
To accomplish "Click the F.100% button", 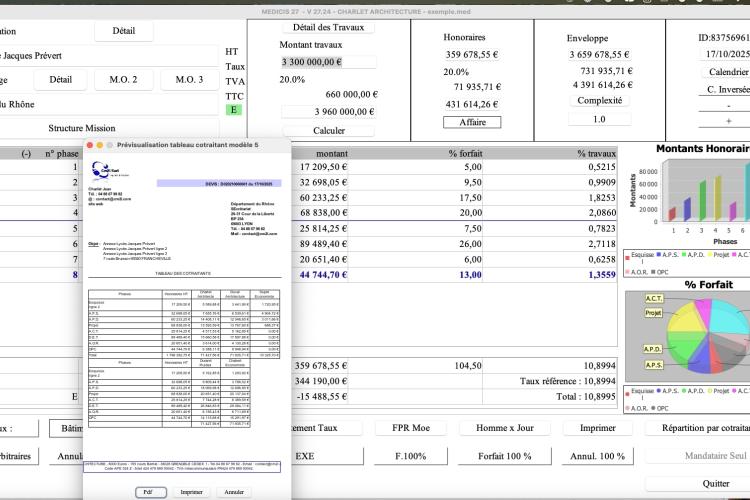I will pyautogui.click(x=410, y=456).
